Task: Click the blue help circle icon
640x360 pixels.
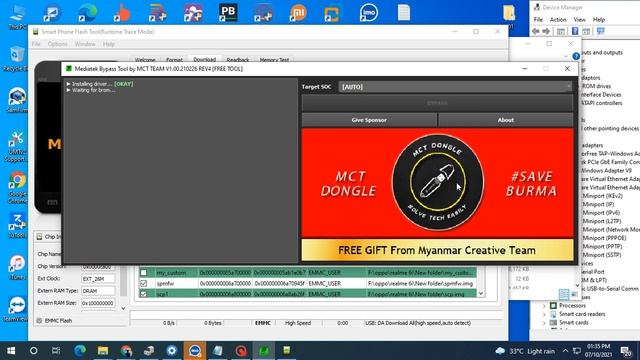Action: [x=576, y=56]
